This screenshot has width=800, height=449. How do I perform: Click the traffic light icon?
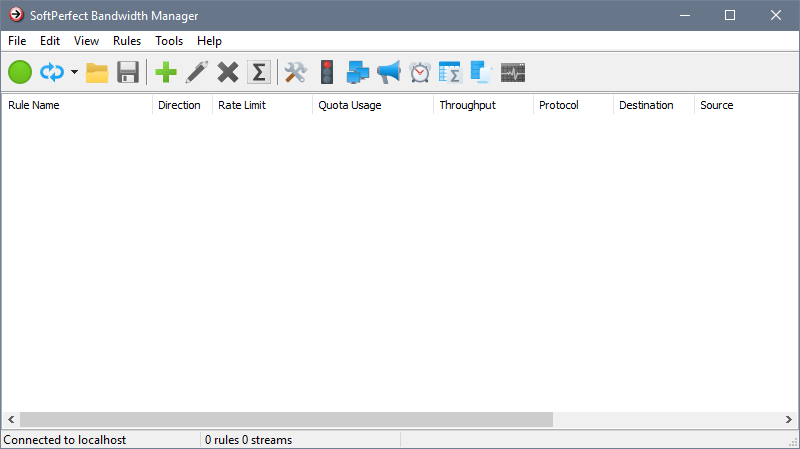point(327,72)
